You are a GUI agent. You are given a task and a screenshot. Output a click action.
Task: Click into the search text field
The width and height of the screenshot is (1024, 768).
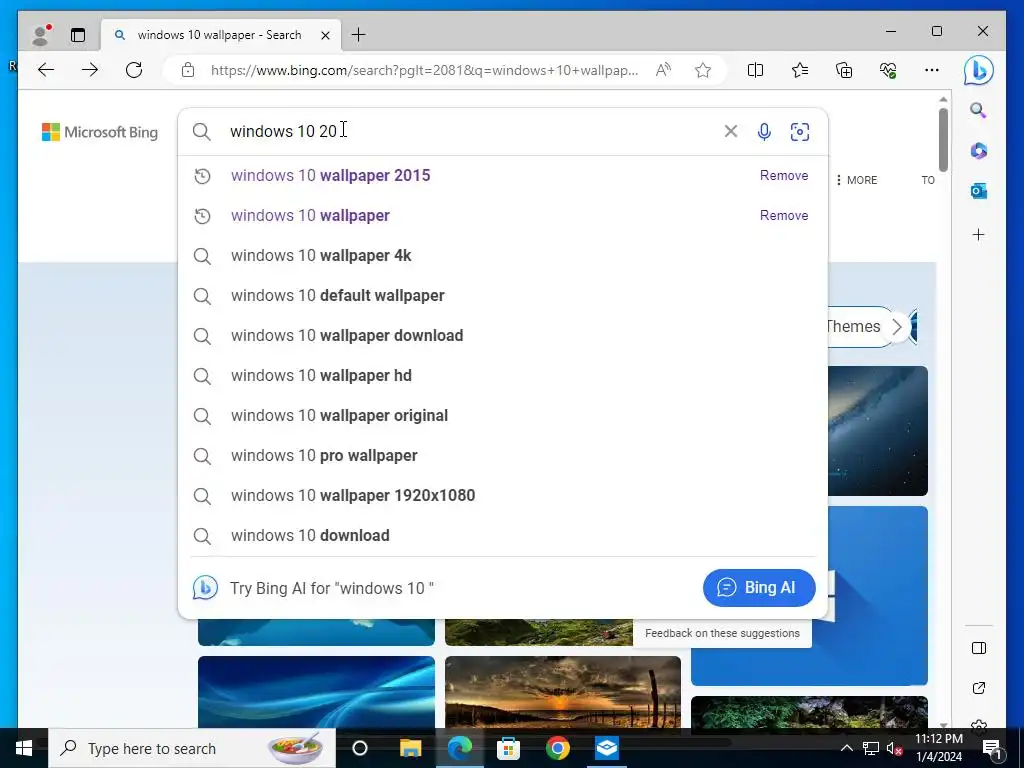point(470,131)
